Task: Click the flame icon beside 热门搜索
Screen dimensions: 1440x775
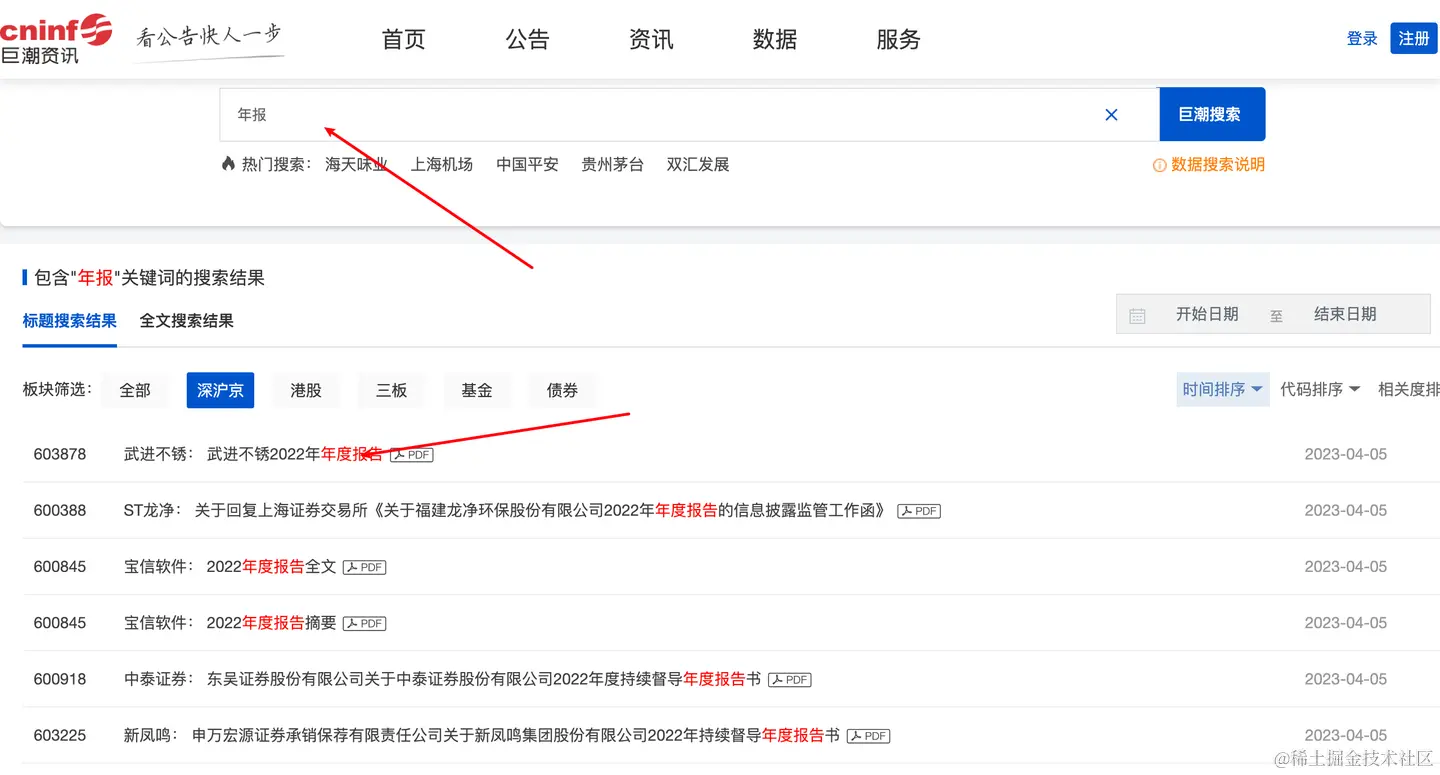Action: click(228, 164)
